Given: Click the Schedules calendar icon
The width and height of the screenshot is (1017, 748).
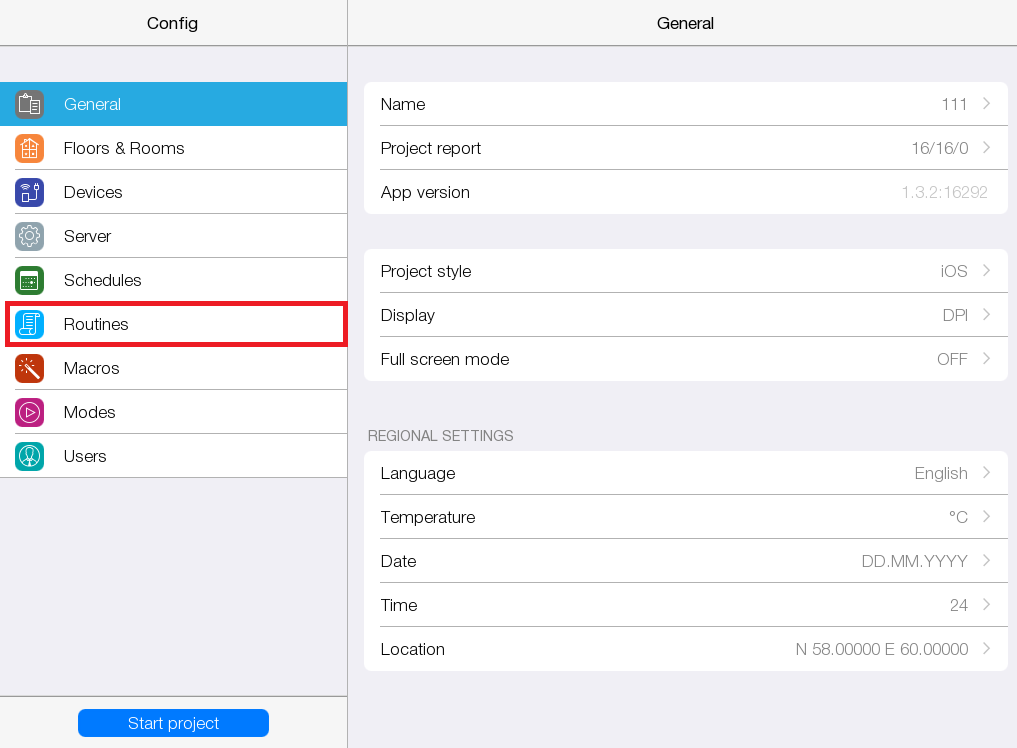Looking at the screenshot, I should [29, 280].
